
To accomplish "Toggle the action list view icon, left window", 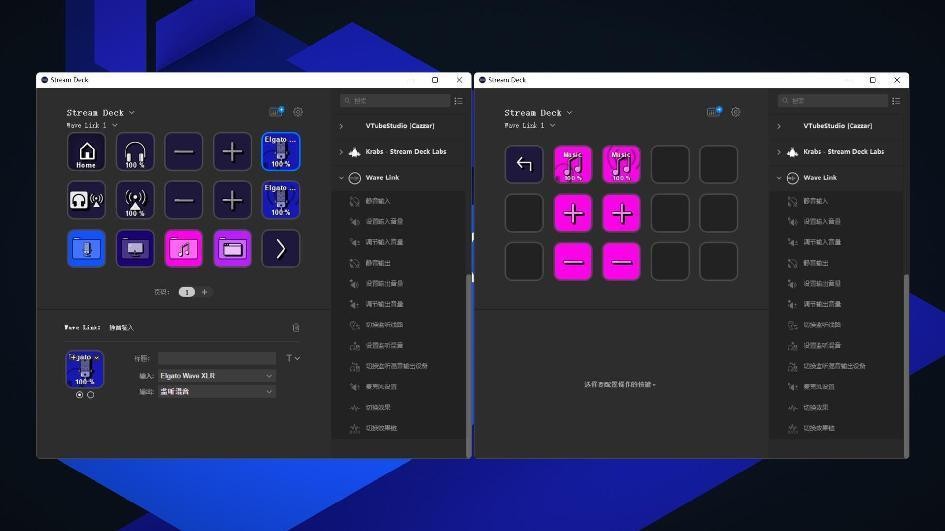I will pos(459,101).
